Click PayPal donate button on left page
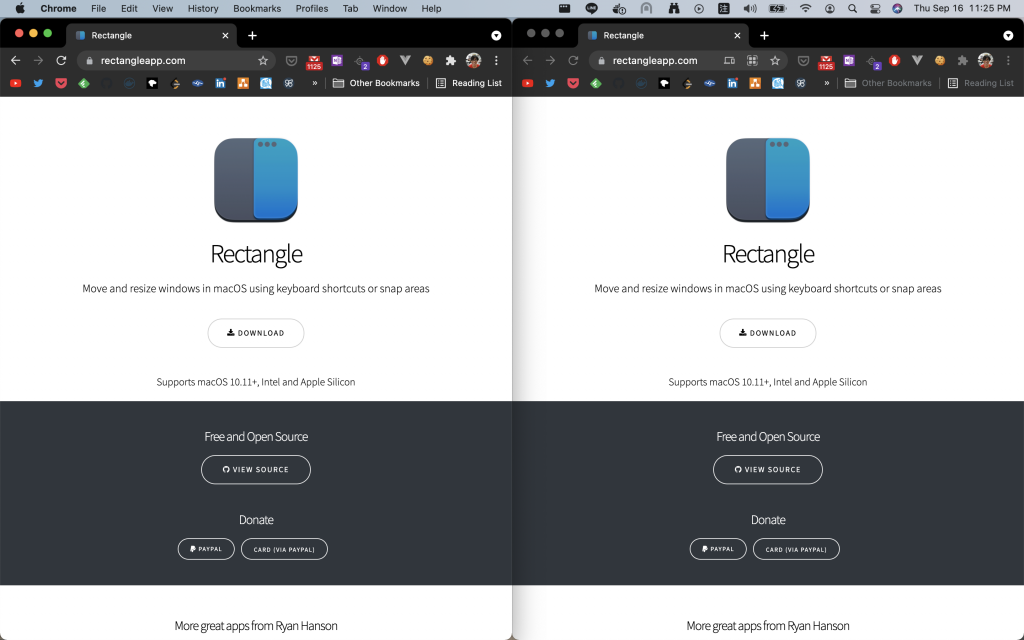The image size is (1024, 640). click(206, 549)
